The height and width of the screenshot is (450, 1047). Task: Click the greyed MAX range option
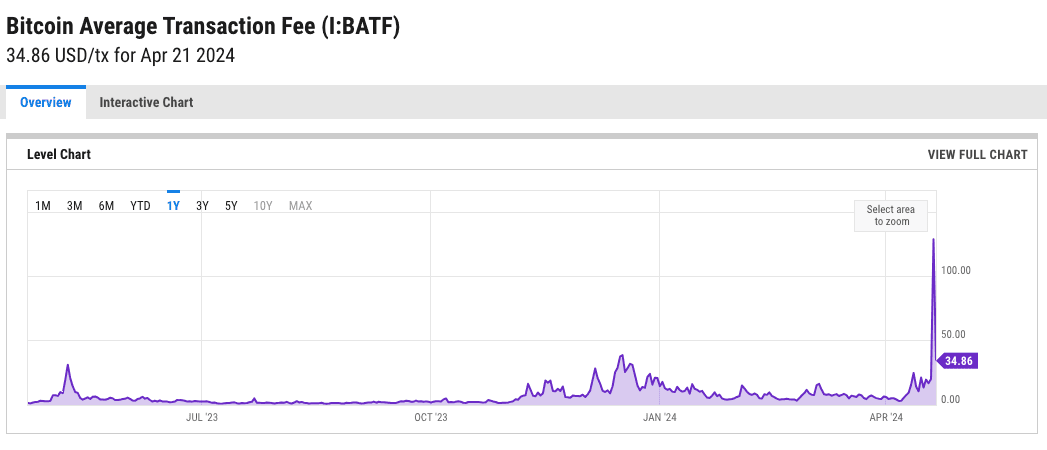coord(300,206)
